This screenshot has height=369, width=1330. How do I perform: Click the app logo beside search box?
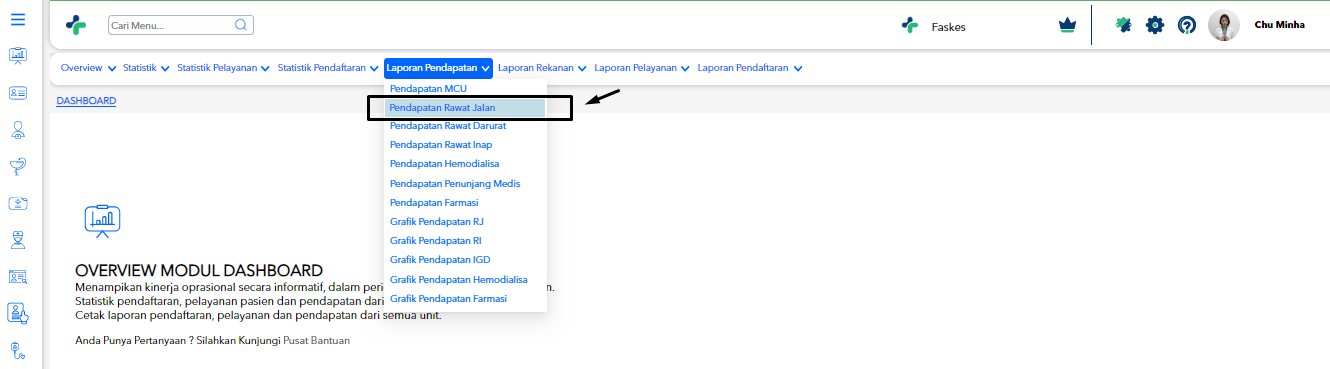click(x=76, y=25)
